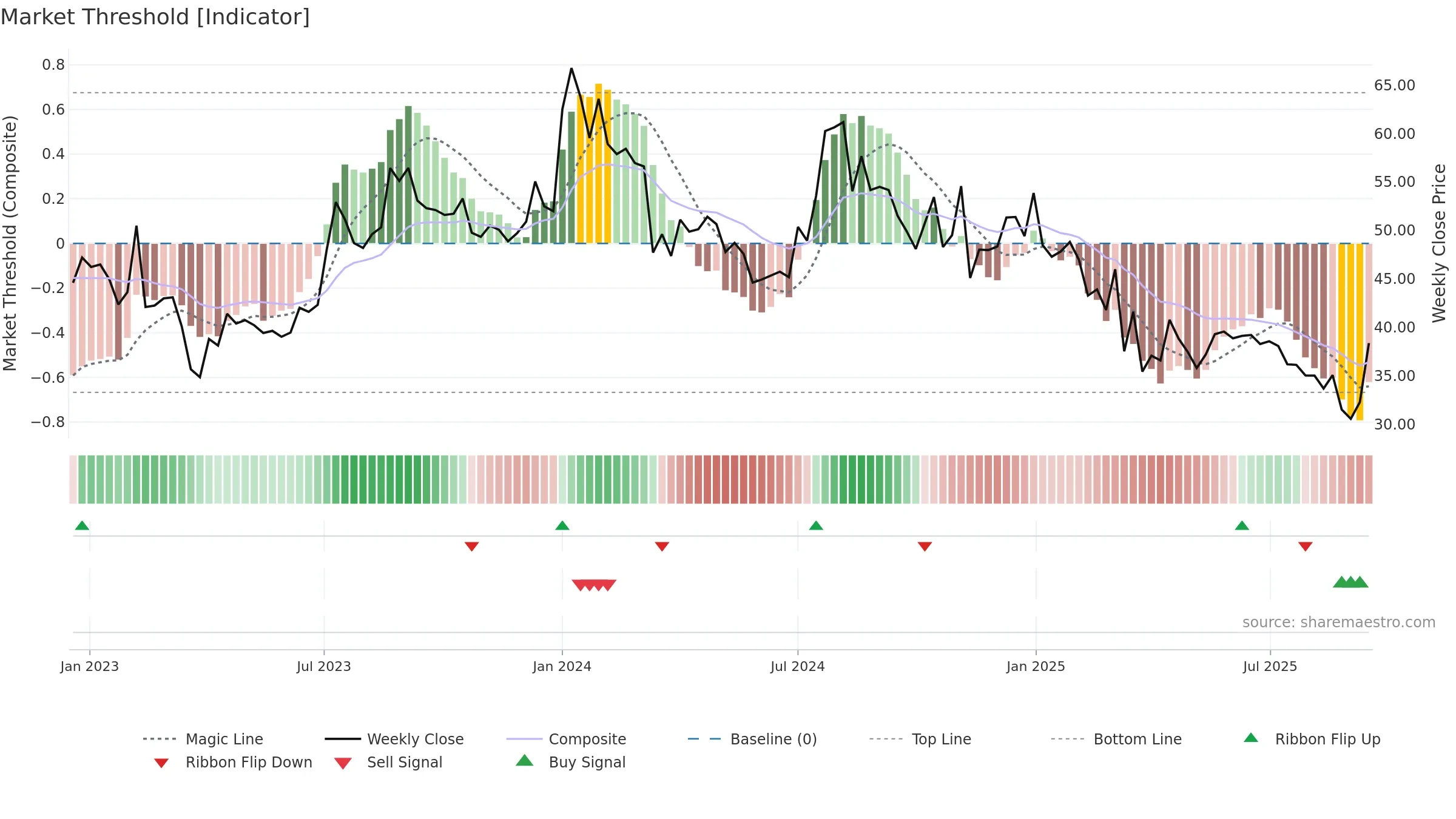1456x819 pixels.
Task: Click the 0.6 left-axis tick label
Action: [53, 110]
